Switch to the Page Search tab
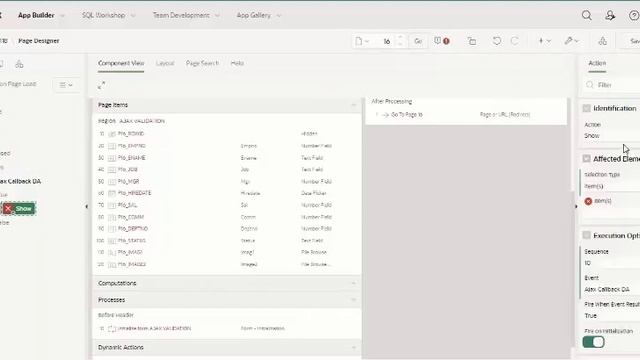 coord(202,63)
